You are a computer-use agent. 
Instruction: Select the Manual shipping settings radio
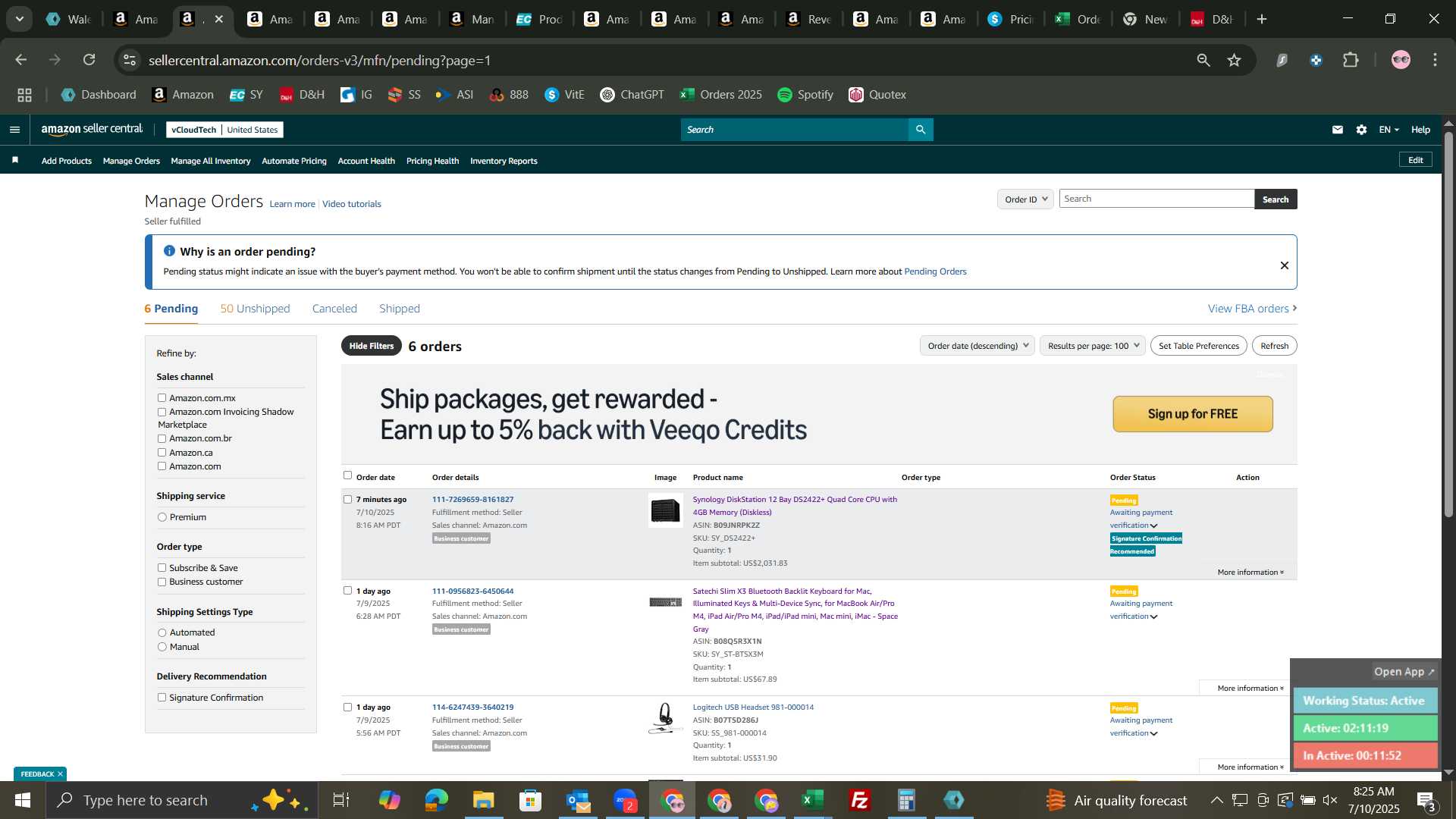click(x=162, y=647)
